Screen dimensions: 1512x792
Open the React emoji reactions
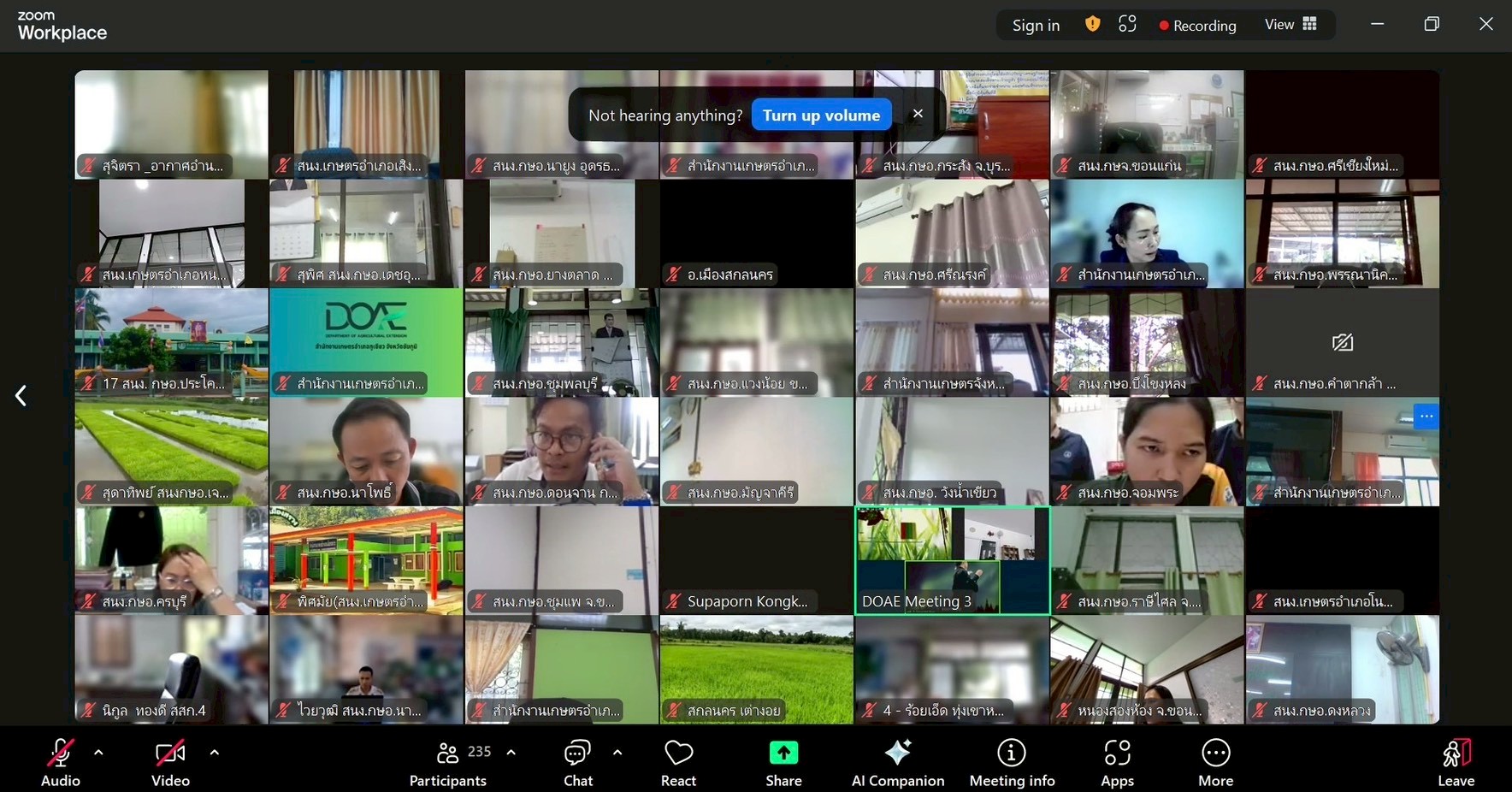pos(678,754)
